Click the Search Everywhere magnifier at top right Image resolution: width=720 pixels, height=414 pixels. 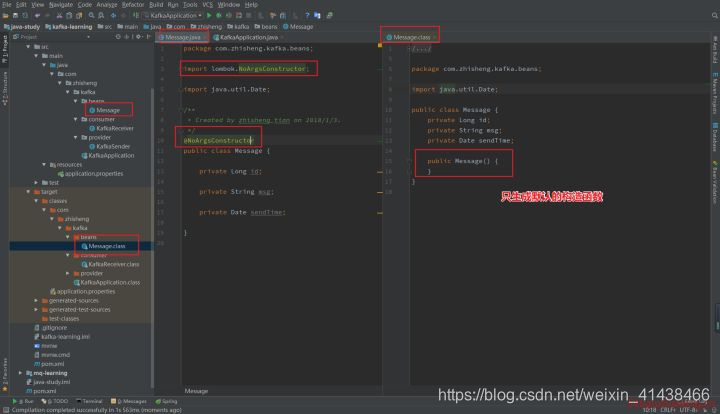[714, 16]
